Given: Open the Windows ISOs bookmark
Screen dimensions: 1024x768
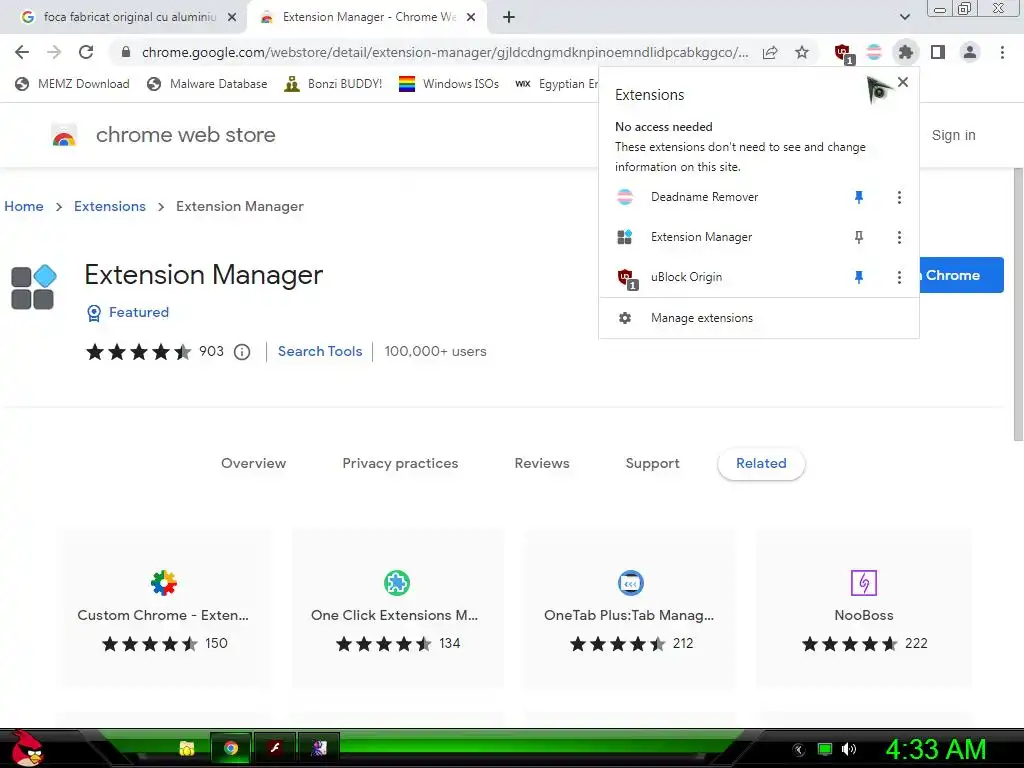Looking at the screenshot, I should point(449,84).
